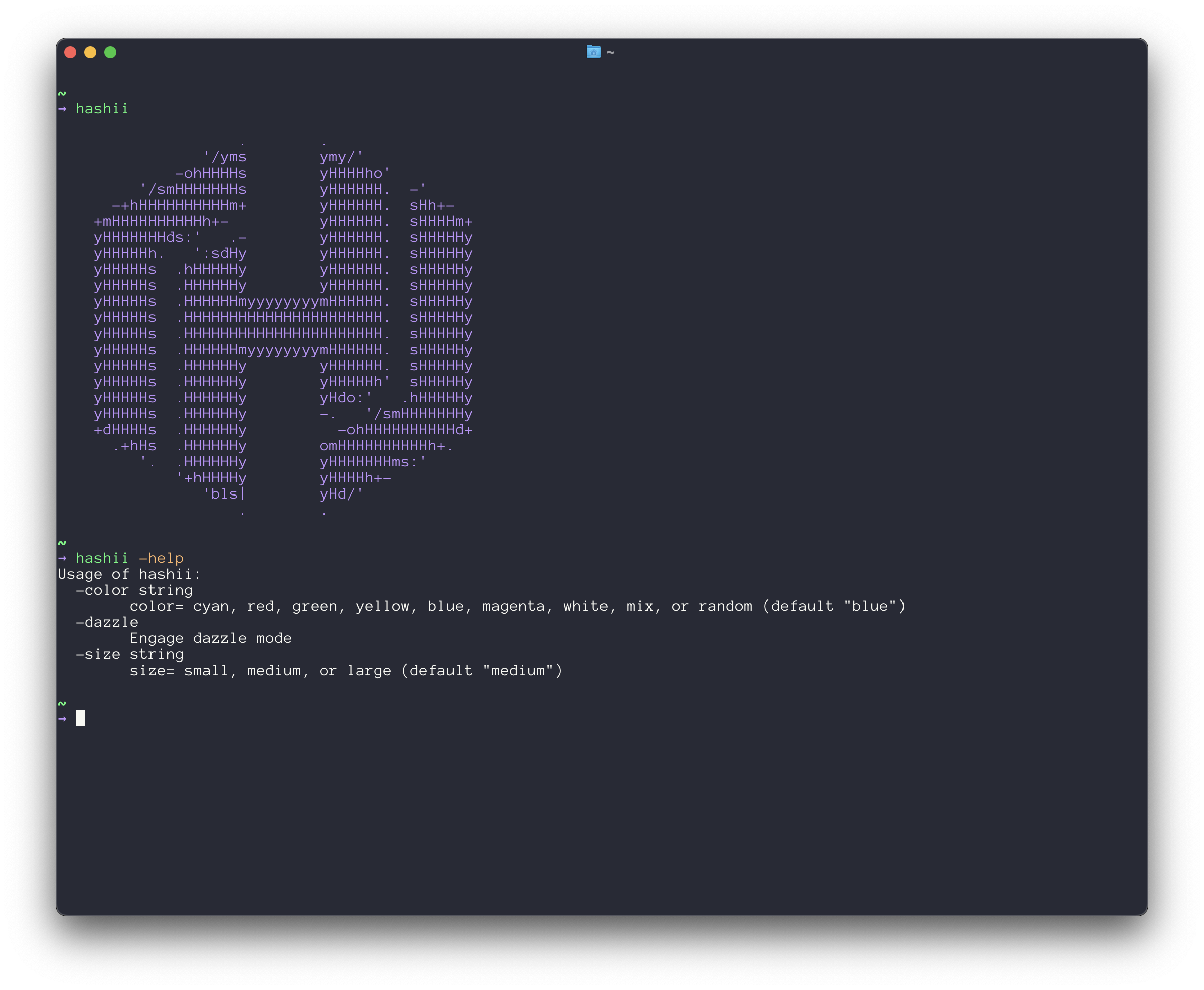The width and height of the screenshot is (1204, 990).
Task: Click the -size string option line
Action: [129, 654]
